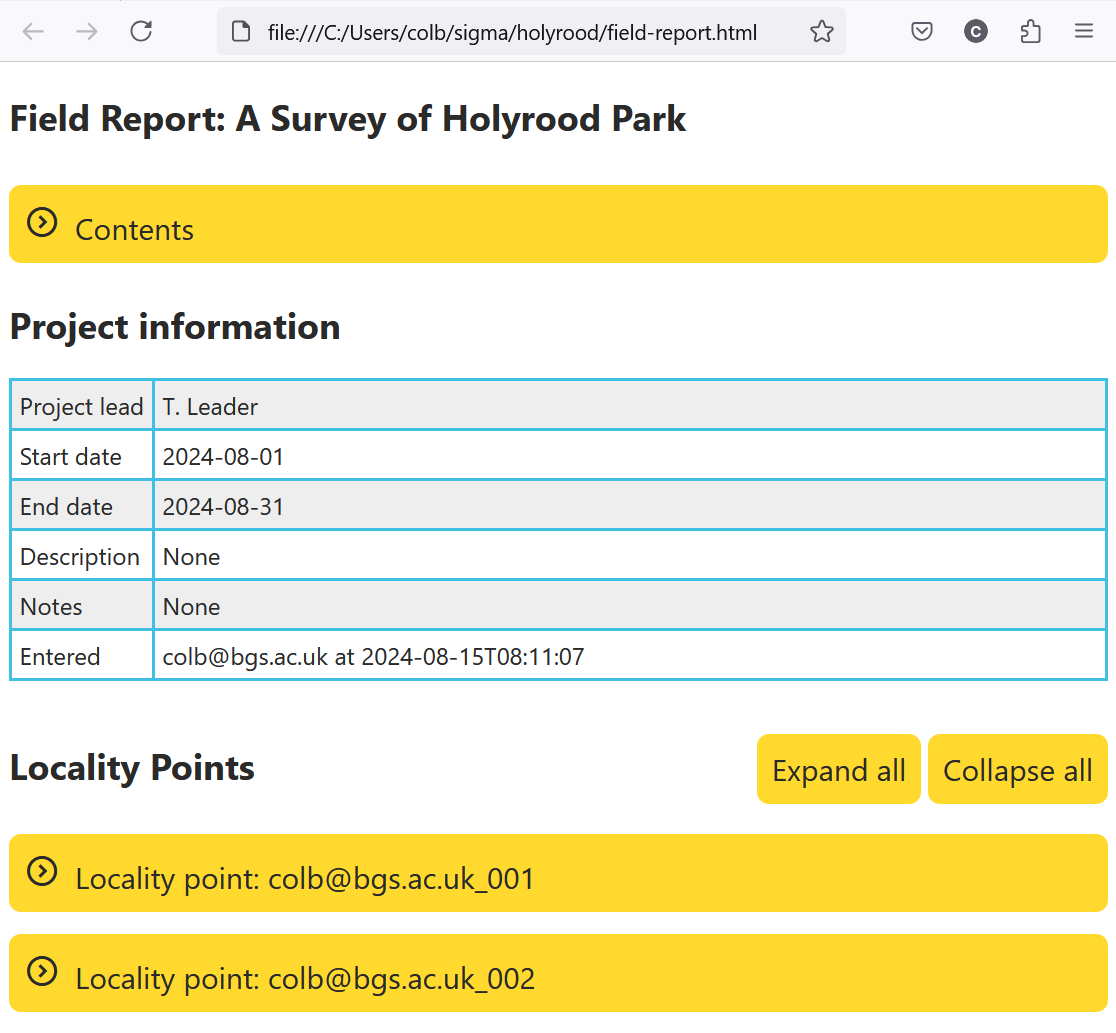Click the page info icon in address bar
Image resolution: width=1116 pixels, height=1033 pixels.
click(241, 31)
